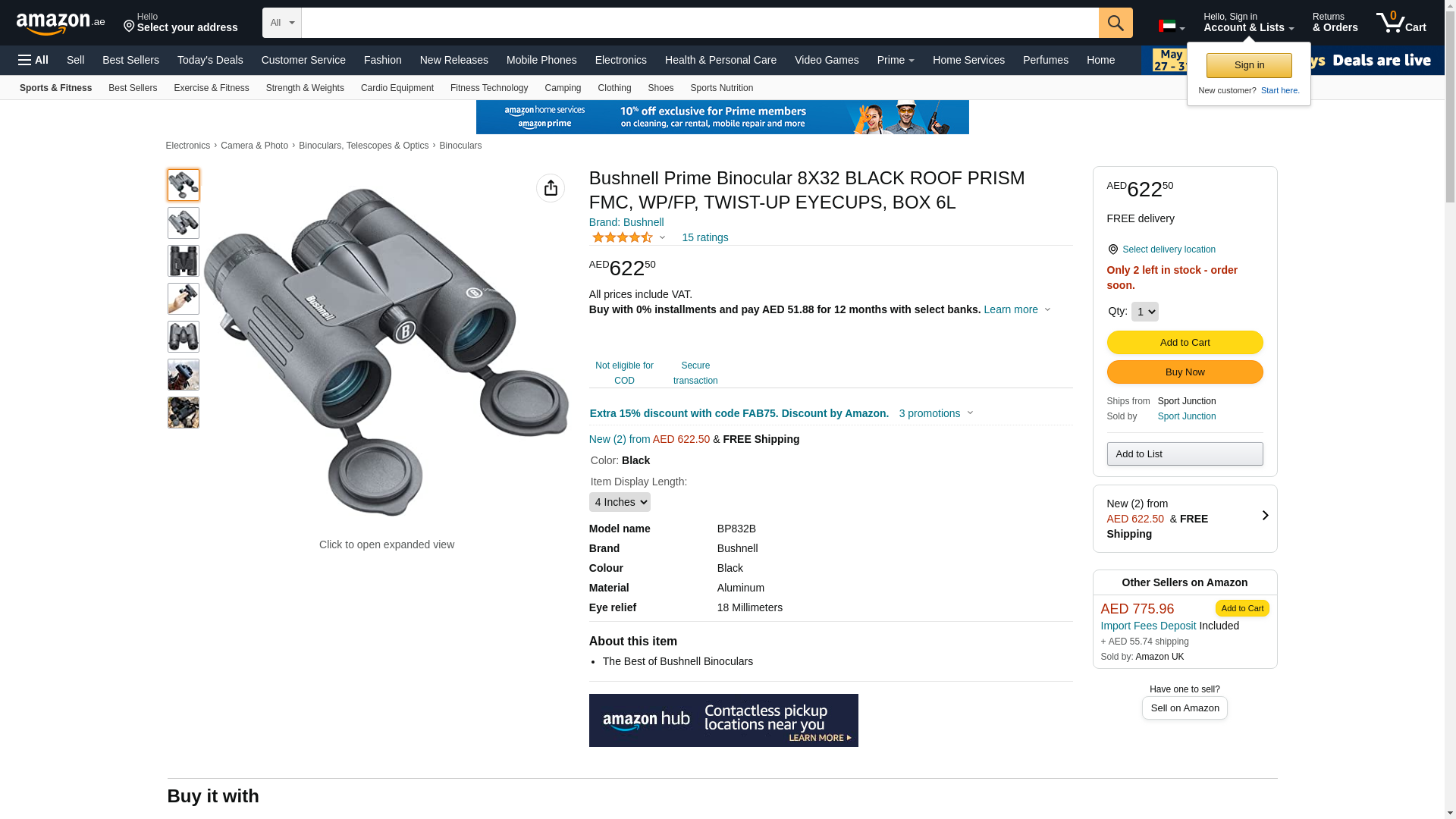
Task: Click the Add to Cart button
Action: click(1185, 343)
